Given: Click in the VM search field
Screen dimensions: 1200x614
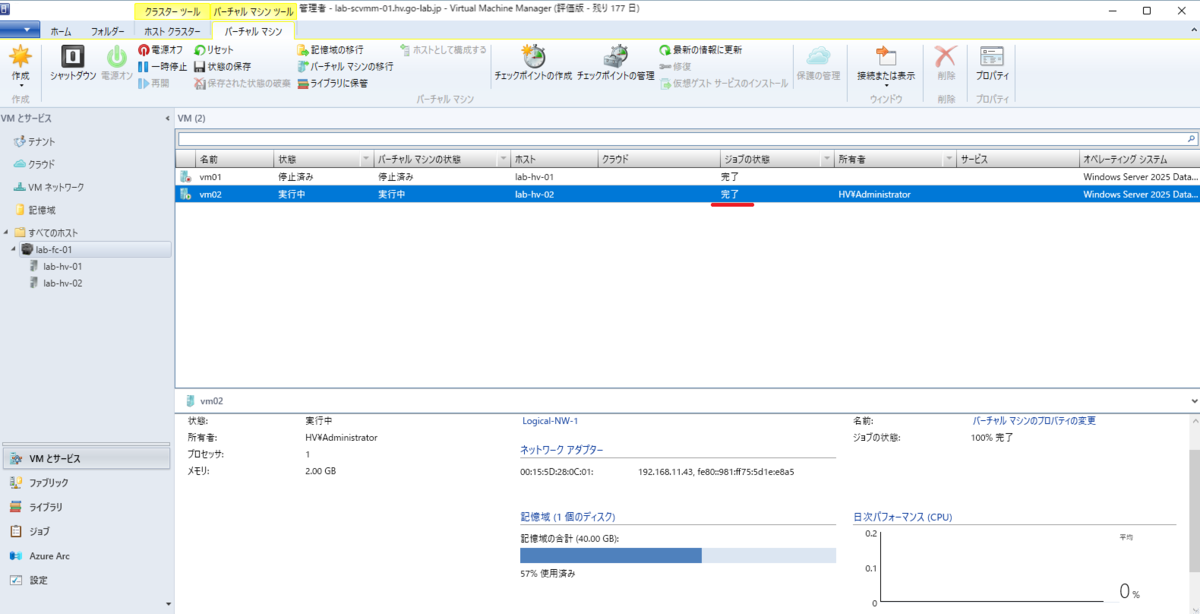Looking at the screenshot, I should pyautogui.click(x=680, y=139).
